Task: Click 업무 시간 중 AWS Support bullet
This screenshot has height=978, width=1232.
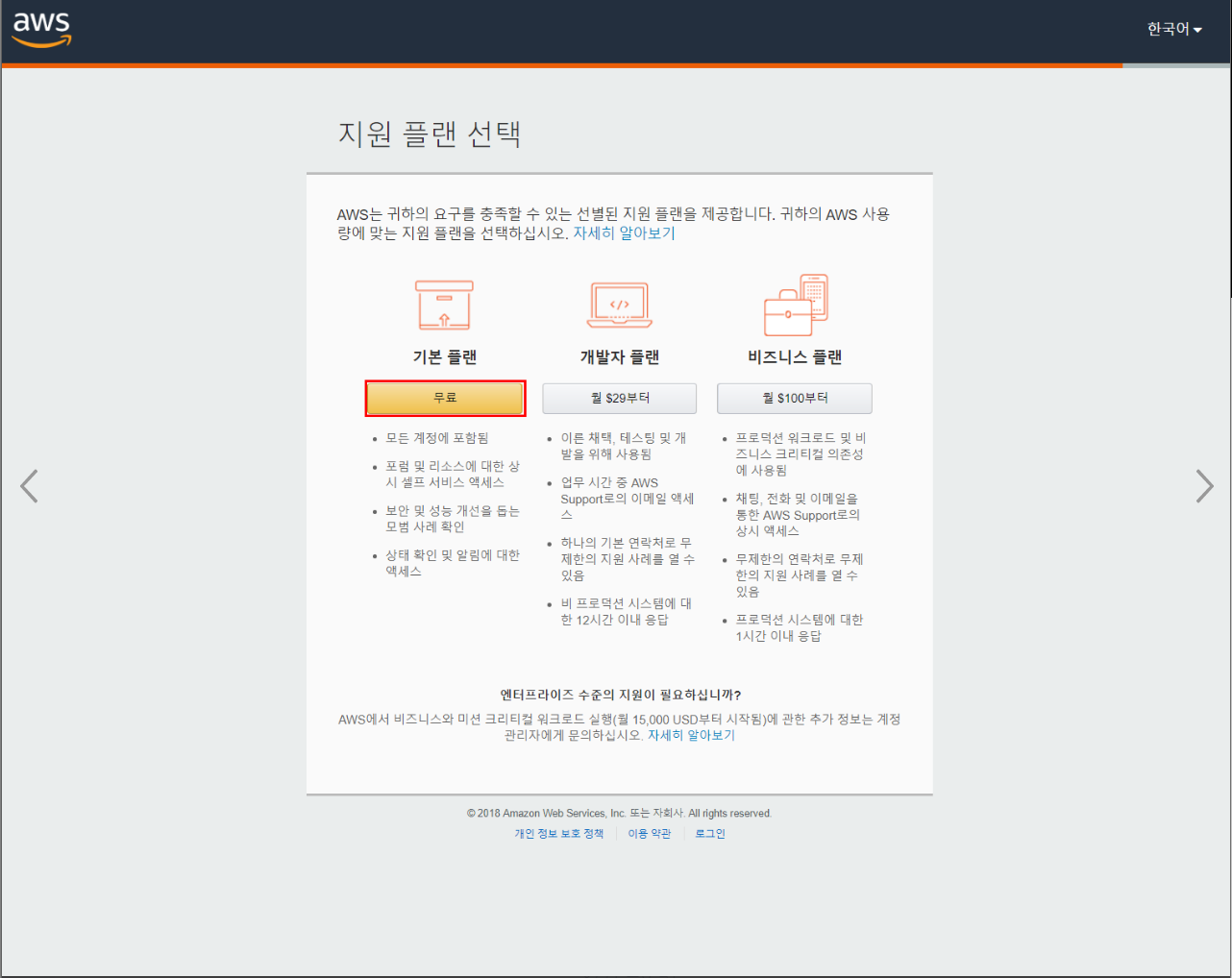Action: [628, 499]
